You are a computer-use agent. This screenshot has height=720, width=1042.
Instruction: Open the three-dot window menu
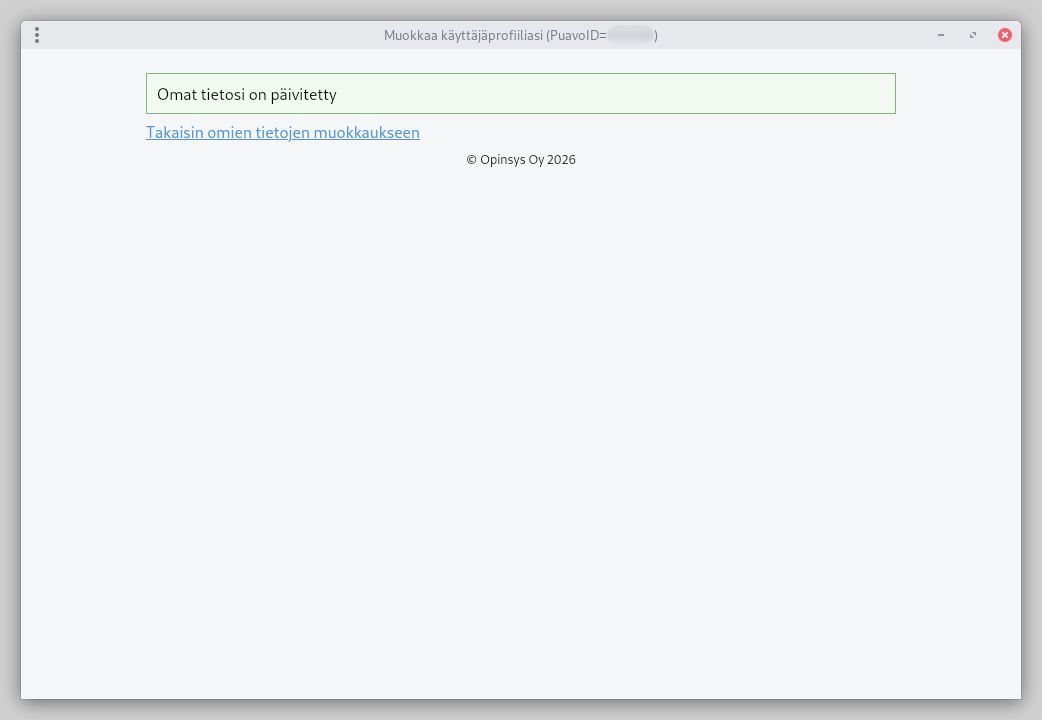tap(37, 35)
